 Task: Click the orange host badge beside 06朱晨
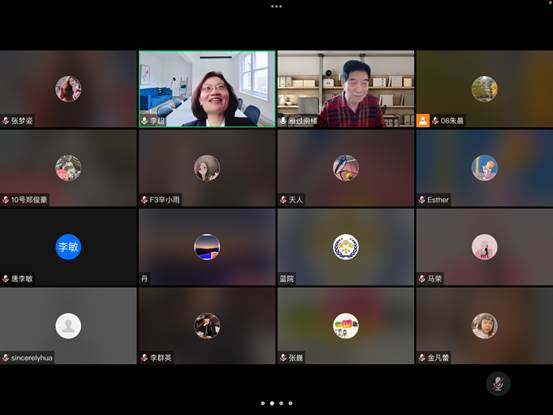423,121
